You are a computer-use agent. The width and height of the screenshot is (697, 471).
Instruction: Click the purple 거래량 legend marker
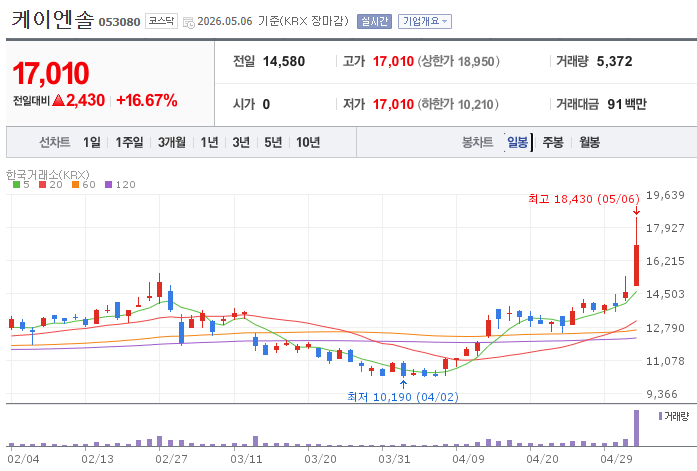click(x=660, y=416)
